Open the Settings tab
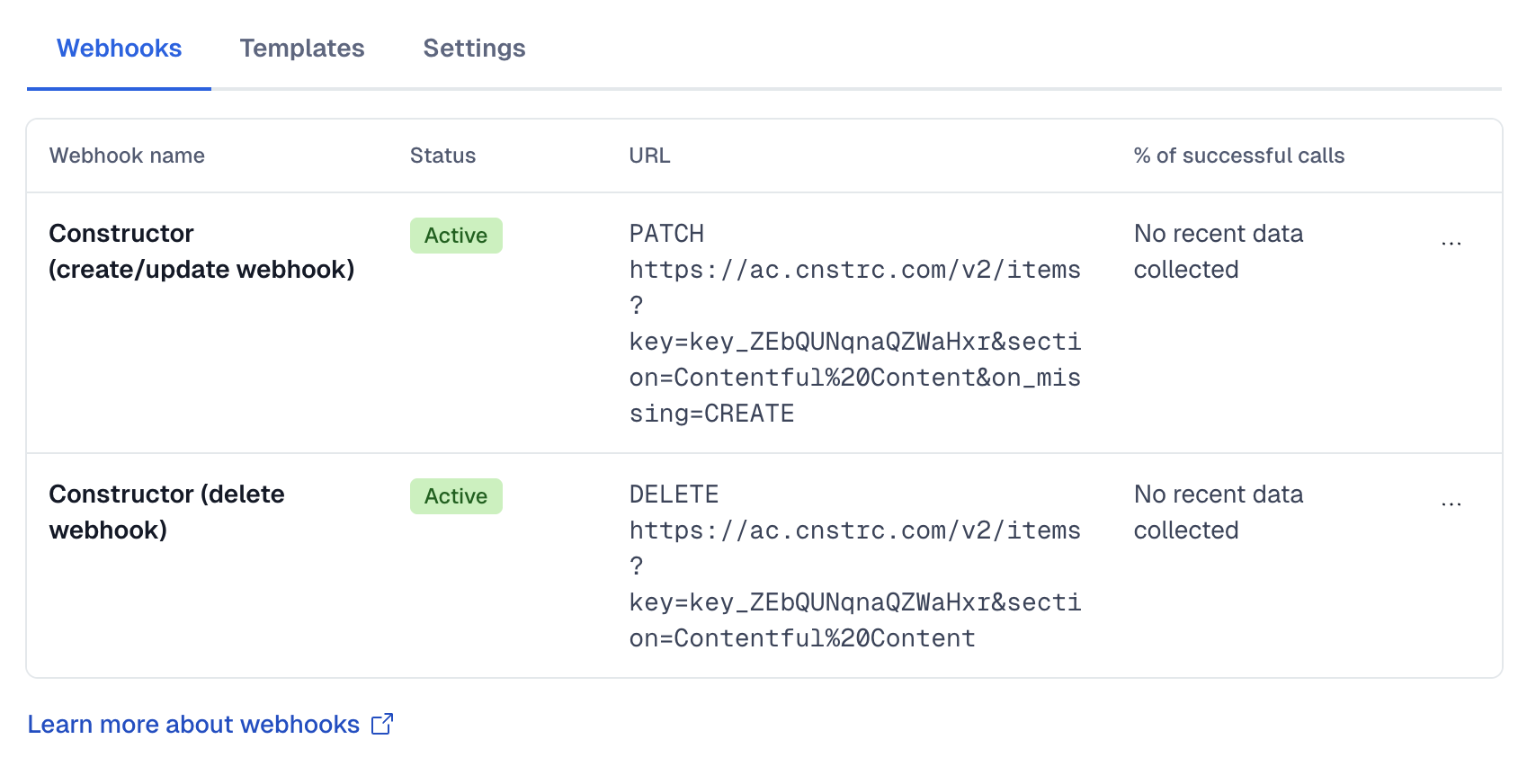1536x784 pixels. [474, 49]
